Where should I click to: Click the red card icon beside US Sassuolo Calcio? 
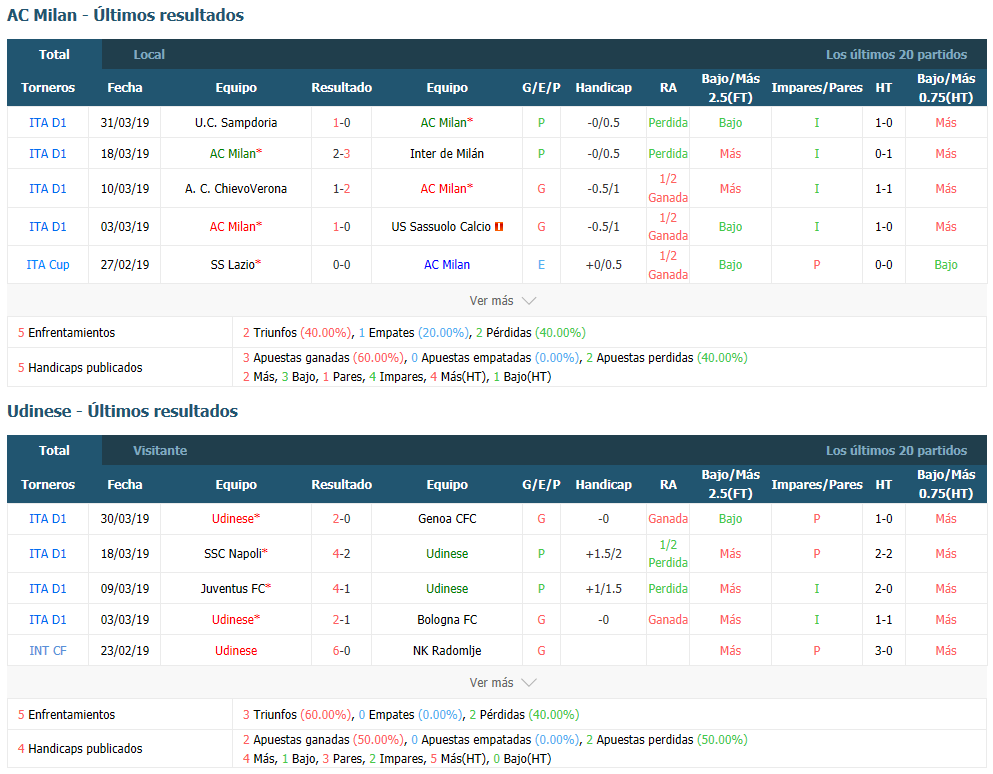pos(499,227)
